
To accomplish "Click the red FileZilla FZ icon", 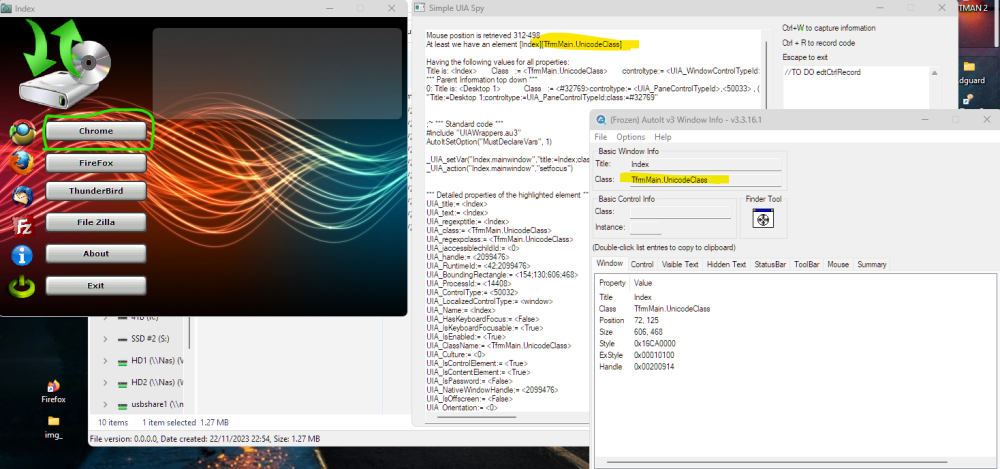I will tap(23, 225).
